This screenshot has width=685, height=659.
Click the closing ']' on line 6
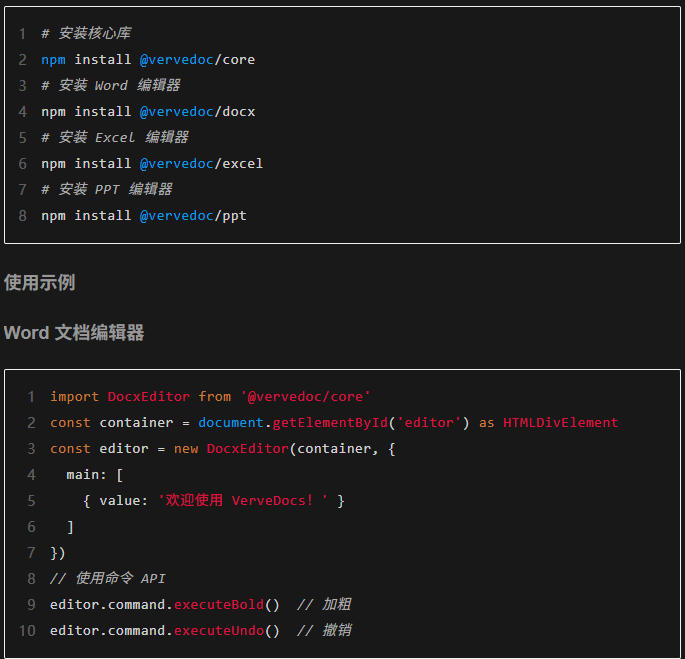tap(70, 527)
